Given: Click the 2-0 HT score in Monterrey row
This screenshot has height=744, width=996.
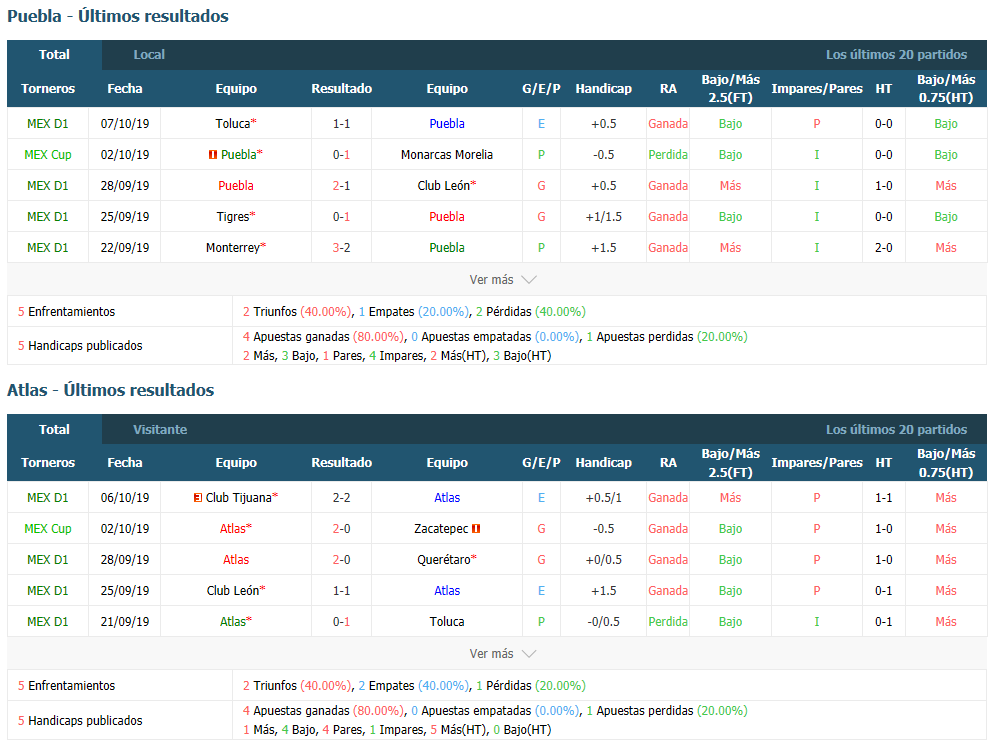Looking at the screenshot, I should (x=884, y=248).
